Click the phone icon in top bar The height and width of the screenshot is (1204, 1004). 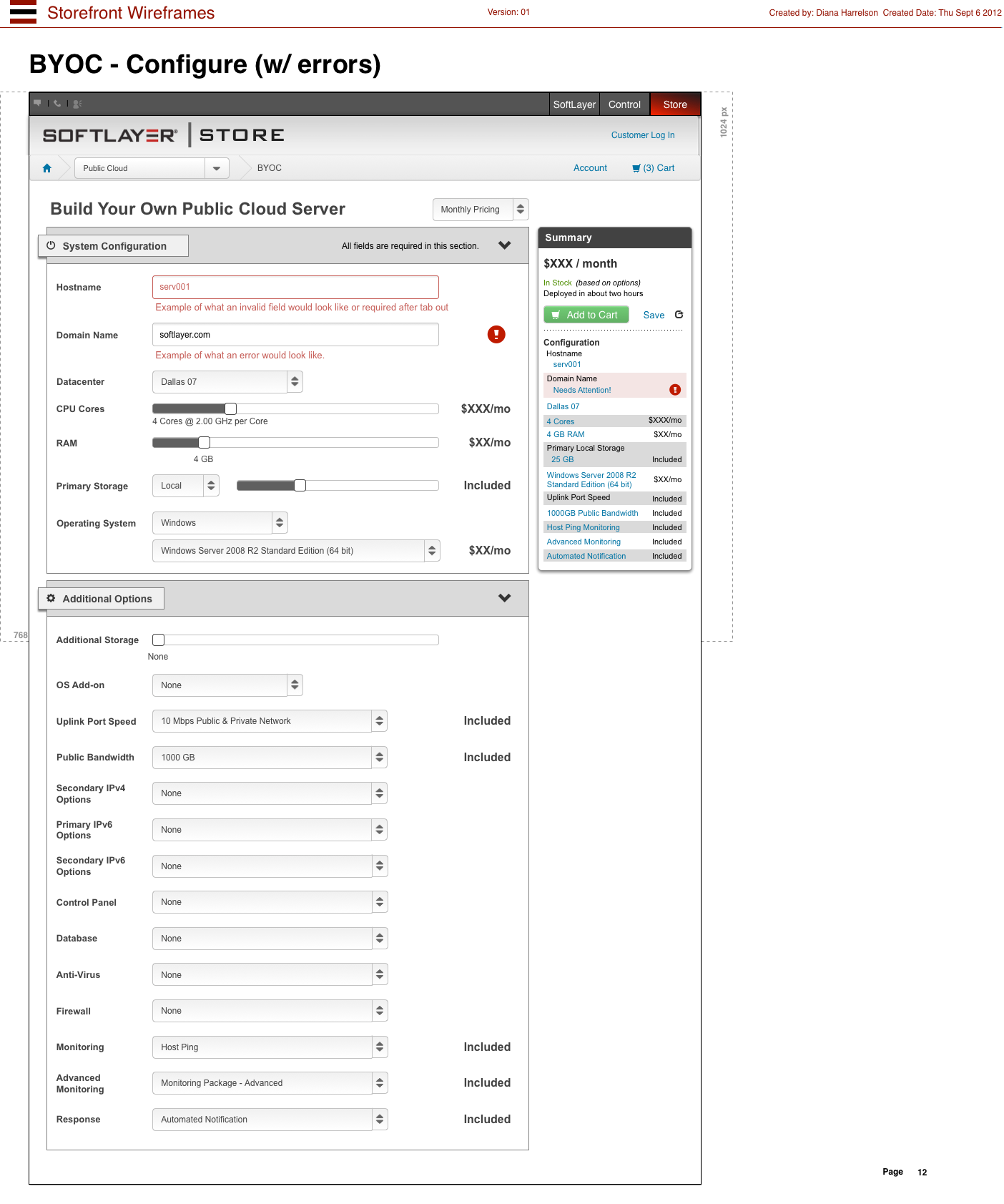[x=57, y=103]
